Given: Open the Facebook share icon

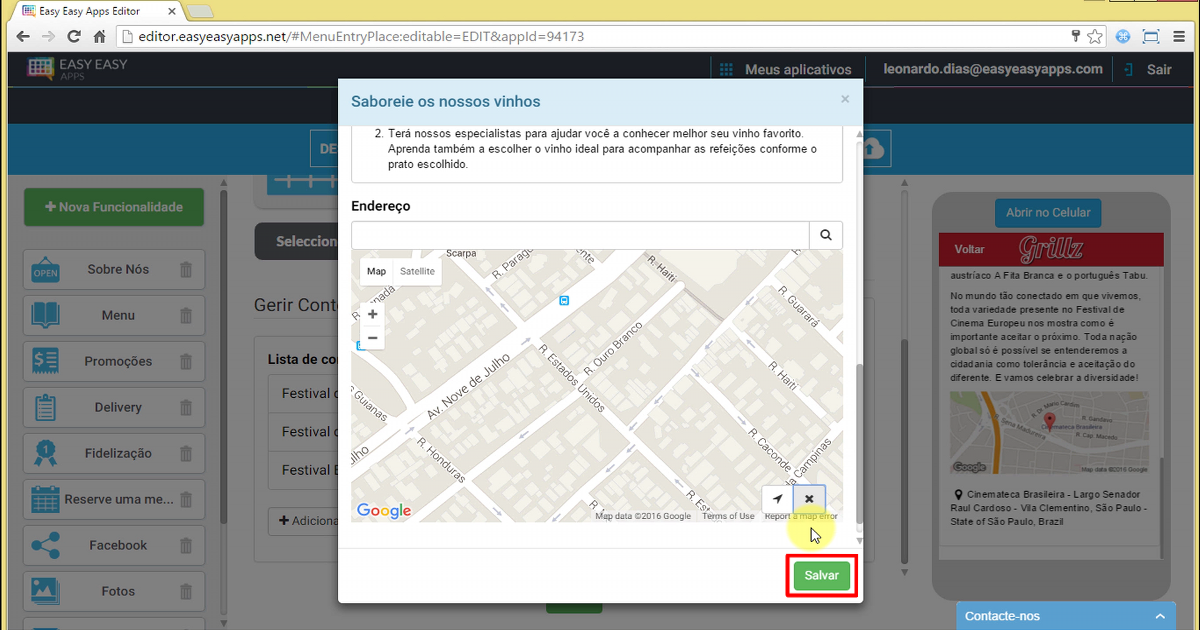Looking at the screenshot, I should (45, 545).
